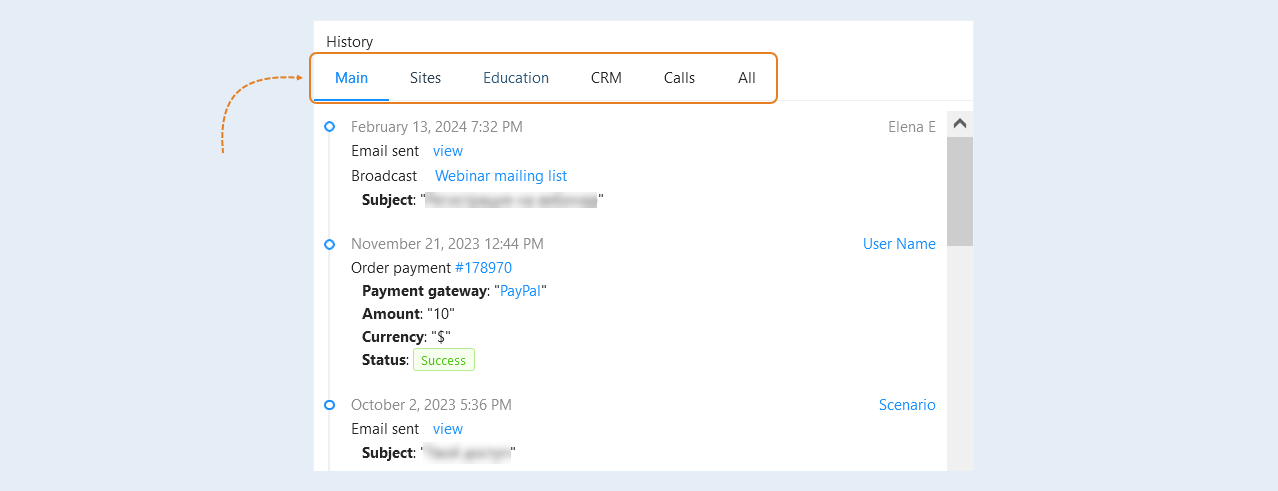Image resolution: width=1278 pixels, height=491 pixels.
Task: Open the CRM tab
Action: click(606, 78)
